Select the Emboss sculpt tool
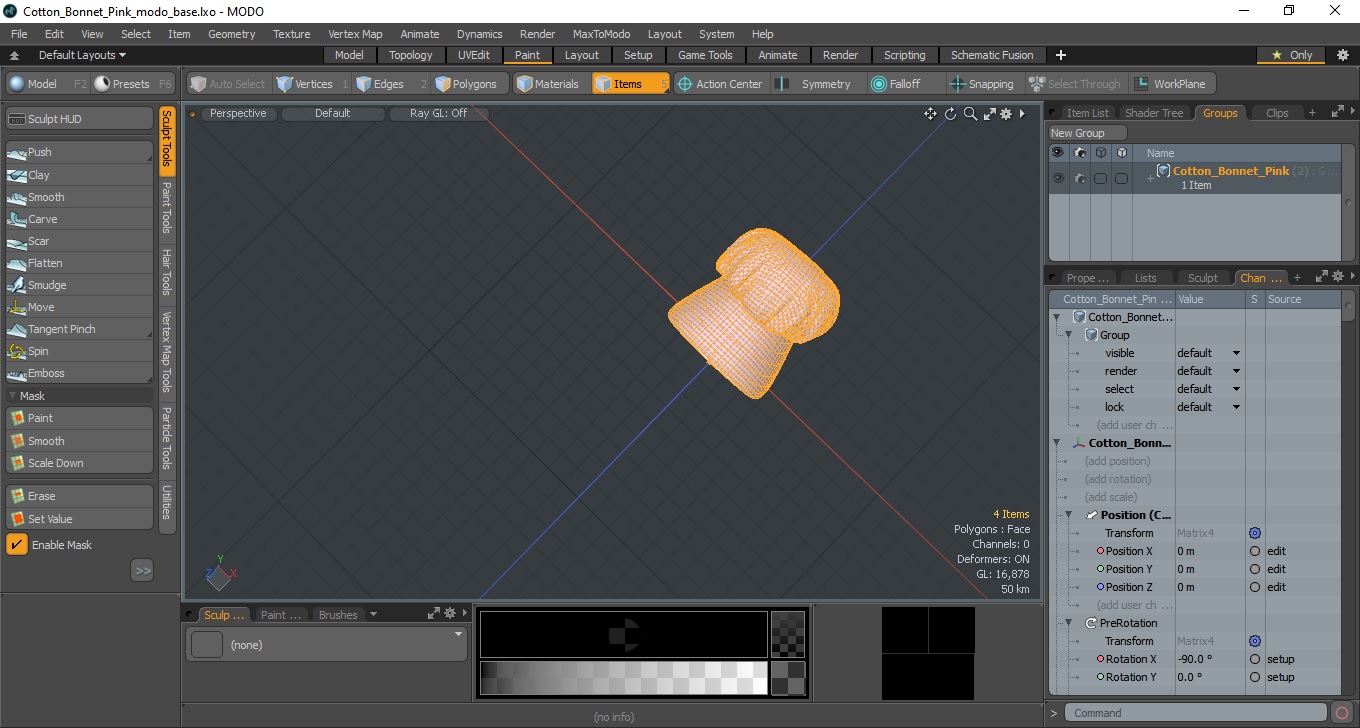Viewport: 1360px width, 728px height. (x=80, y=373)
